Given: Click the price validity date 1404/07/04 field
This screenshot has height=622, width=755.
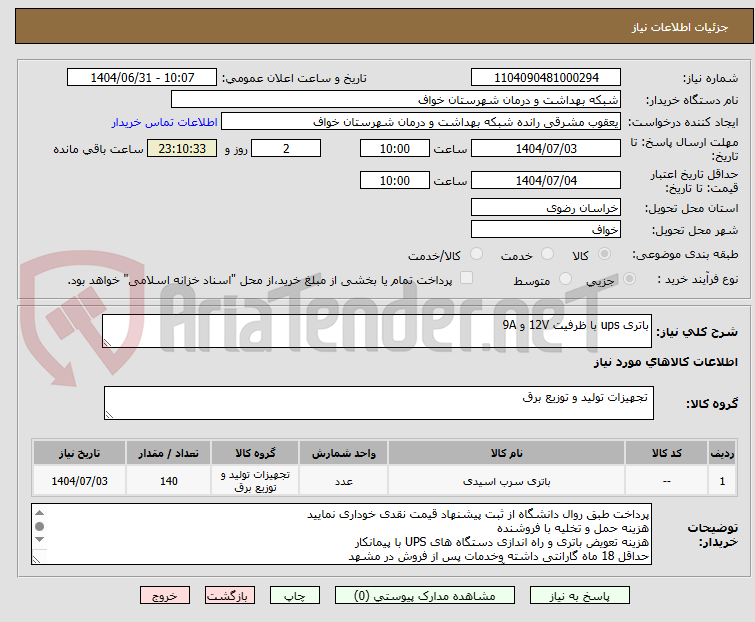Looking at the screenshot, I should [546, 181].
